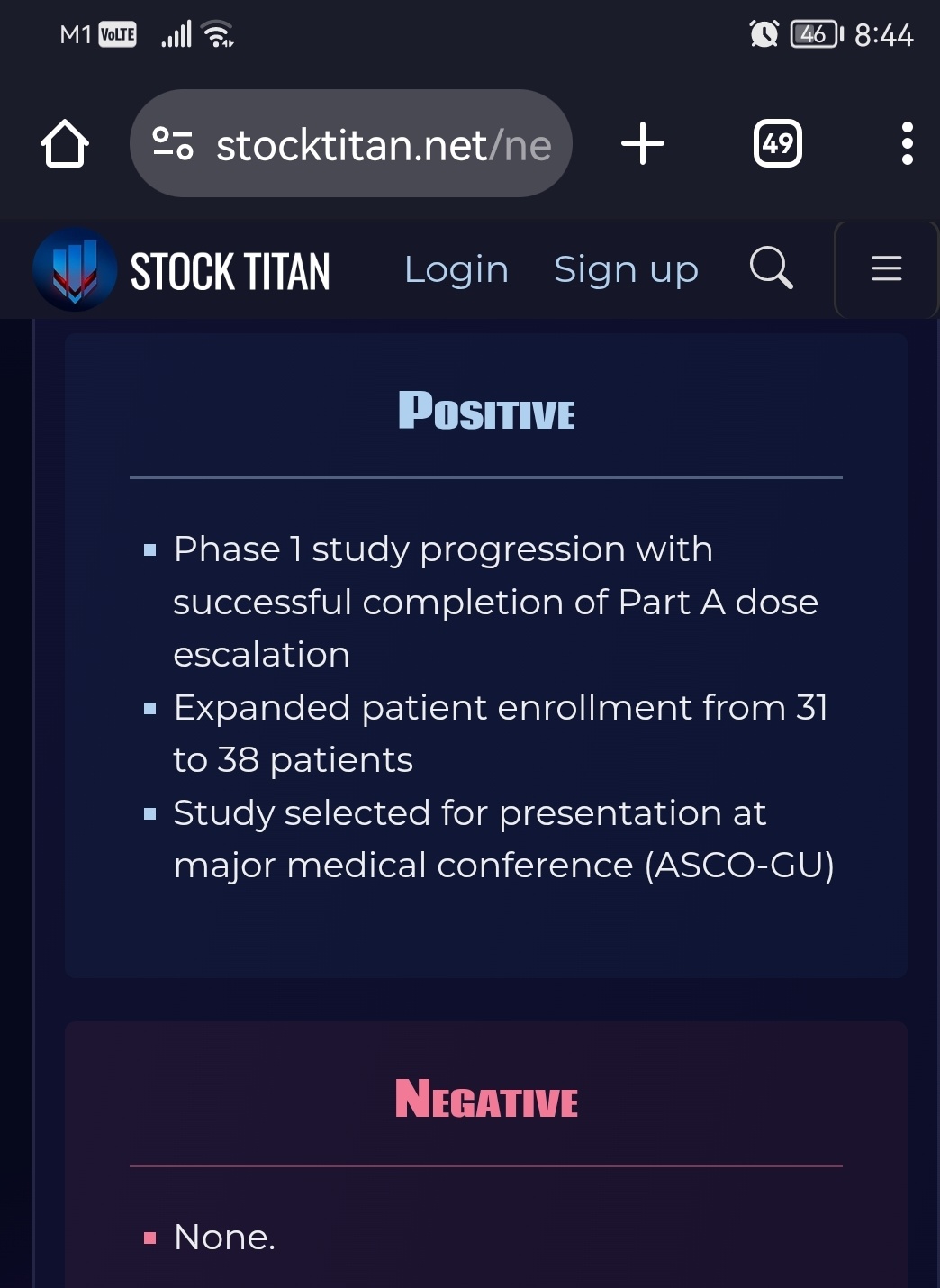Click the Login link

pos(456,270)
